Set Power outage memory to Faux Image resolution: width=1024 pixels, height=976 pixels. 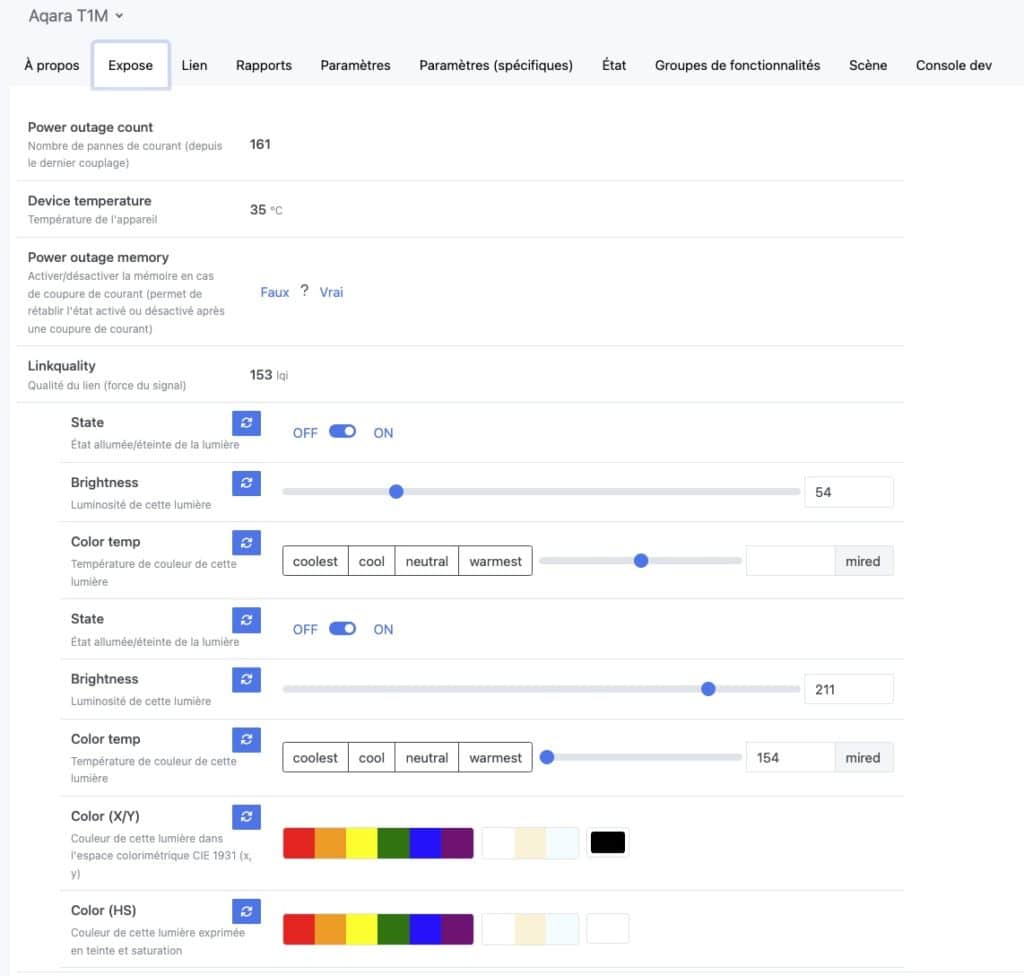point(274,292)
